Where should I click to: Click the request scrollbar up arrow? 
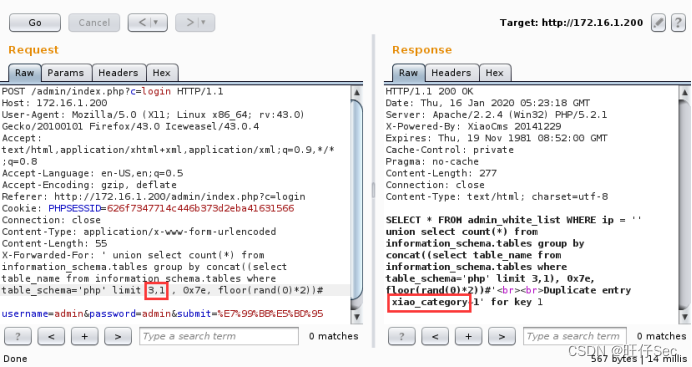357,92
